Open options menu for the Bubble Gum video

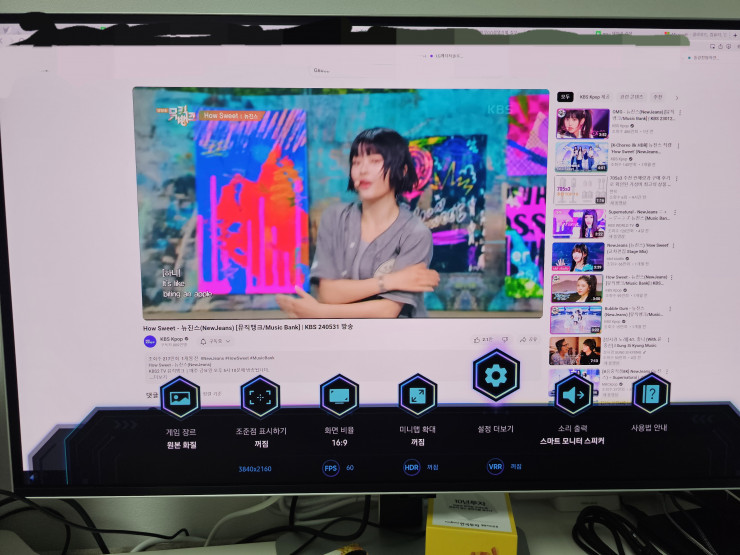[670, 309]
